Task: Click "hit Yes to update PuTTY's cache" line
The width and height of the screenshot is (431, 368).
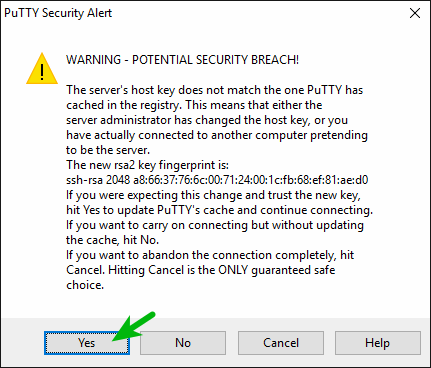Action: pyautogui.click(x=219, y=210)
